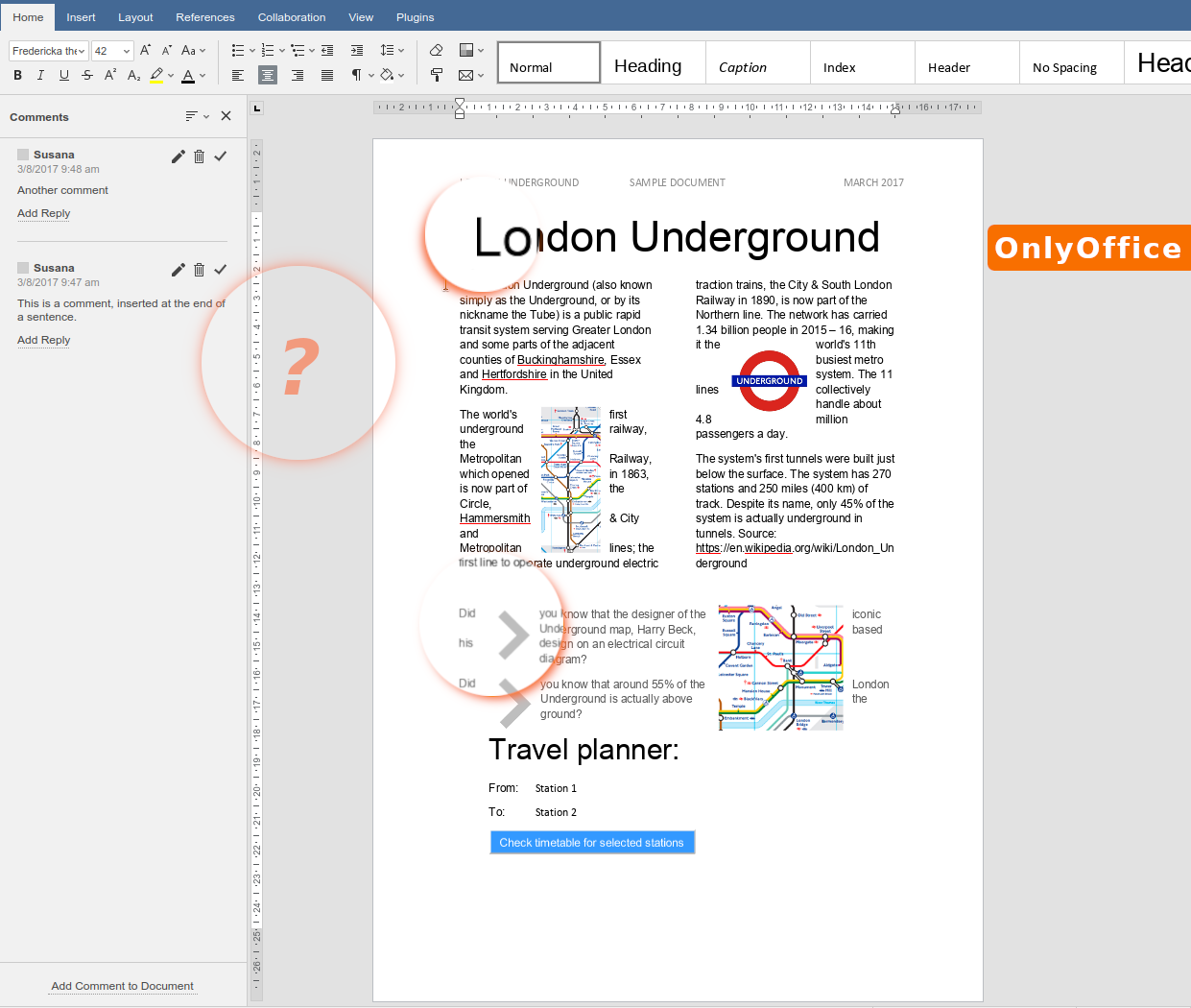
Task: Open the color scheme icon
Action: point(466,50)
